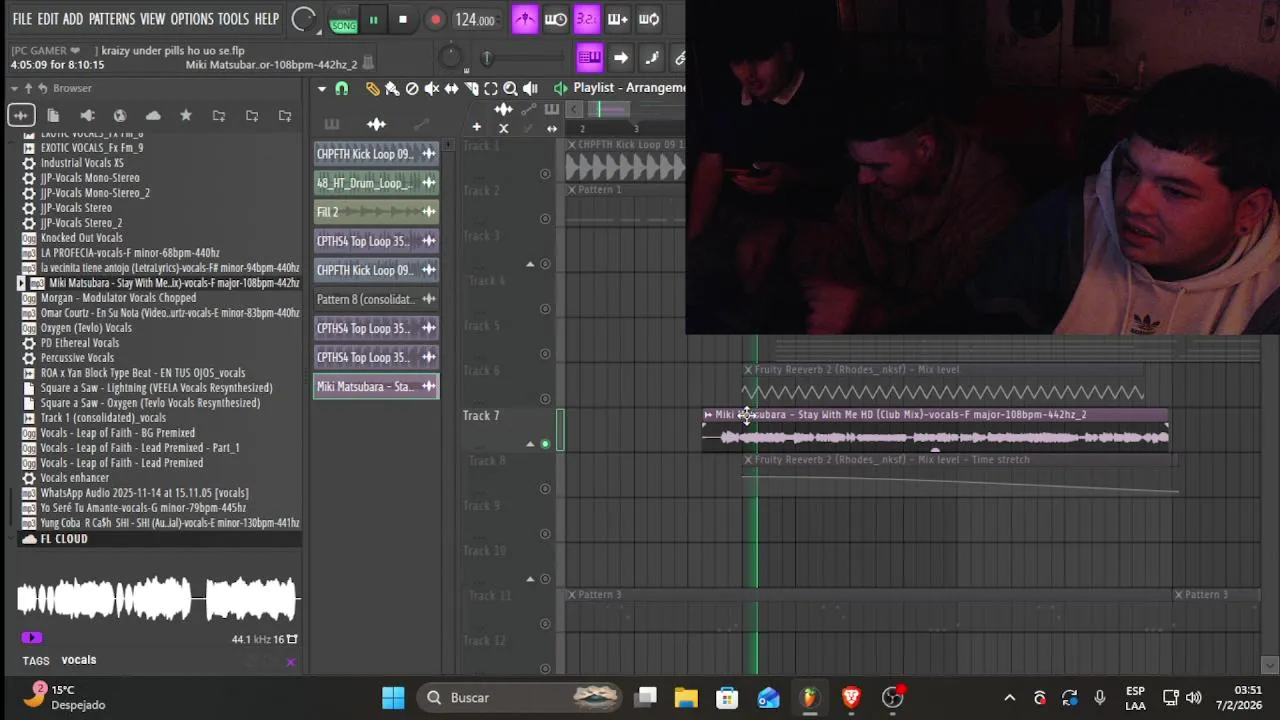Open menu of Miki Matsubara clip in playlist
1280x720 pixels.
coord(708,414)
